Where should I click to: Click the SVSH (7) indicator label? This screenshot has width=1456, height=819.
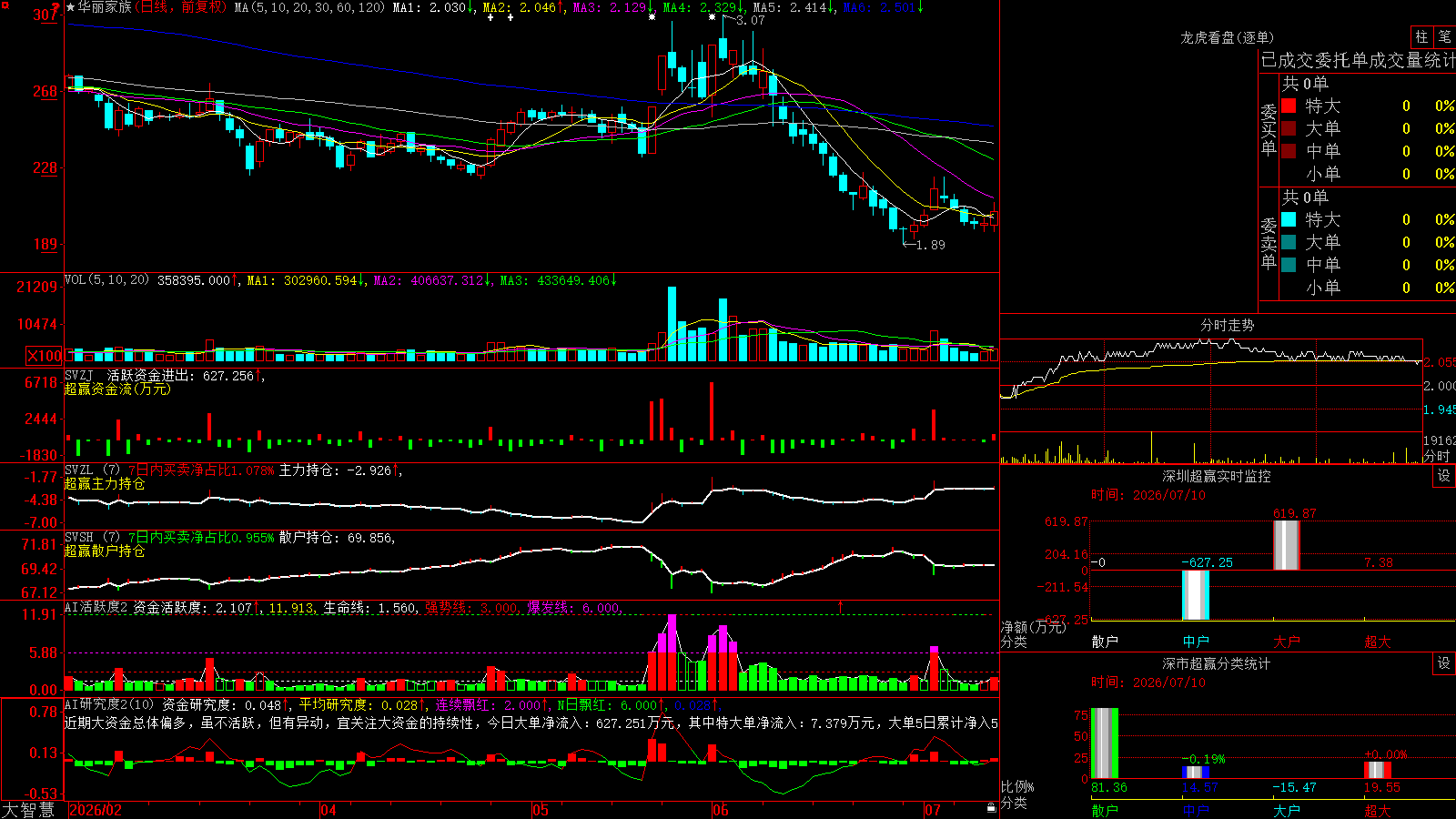93,538
